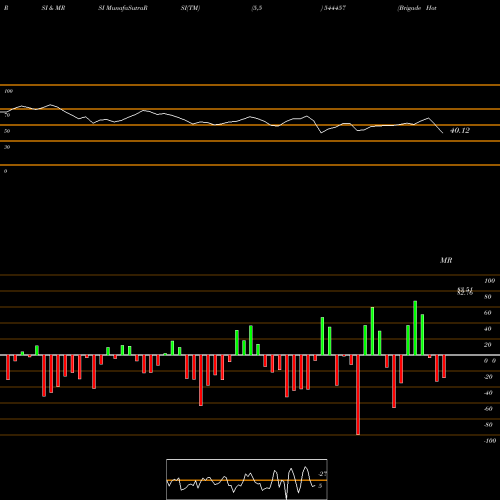Image resolution: width=500 pixels, height=500 pixels.
Task: Click the end point of the RSI line
Action: tap(443, 133)
